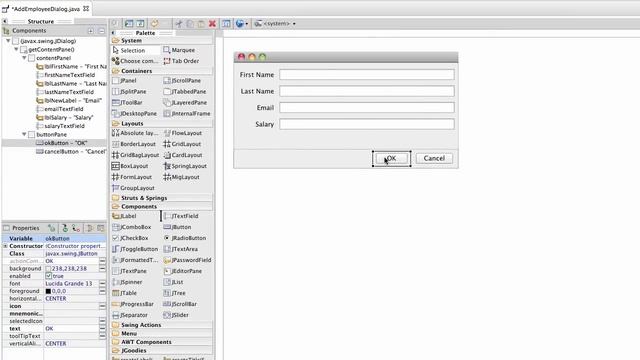This screenshot has height=360, width=640.
Task: Select JScrollPane container from Palette
Action: (182, 80)
